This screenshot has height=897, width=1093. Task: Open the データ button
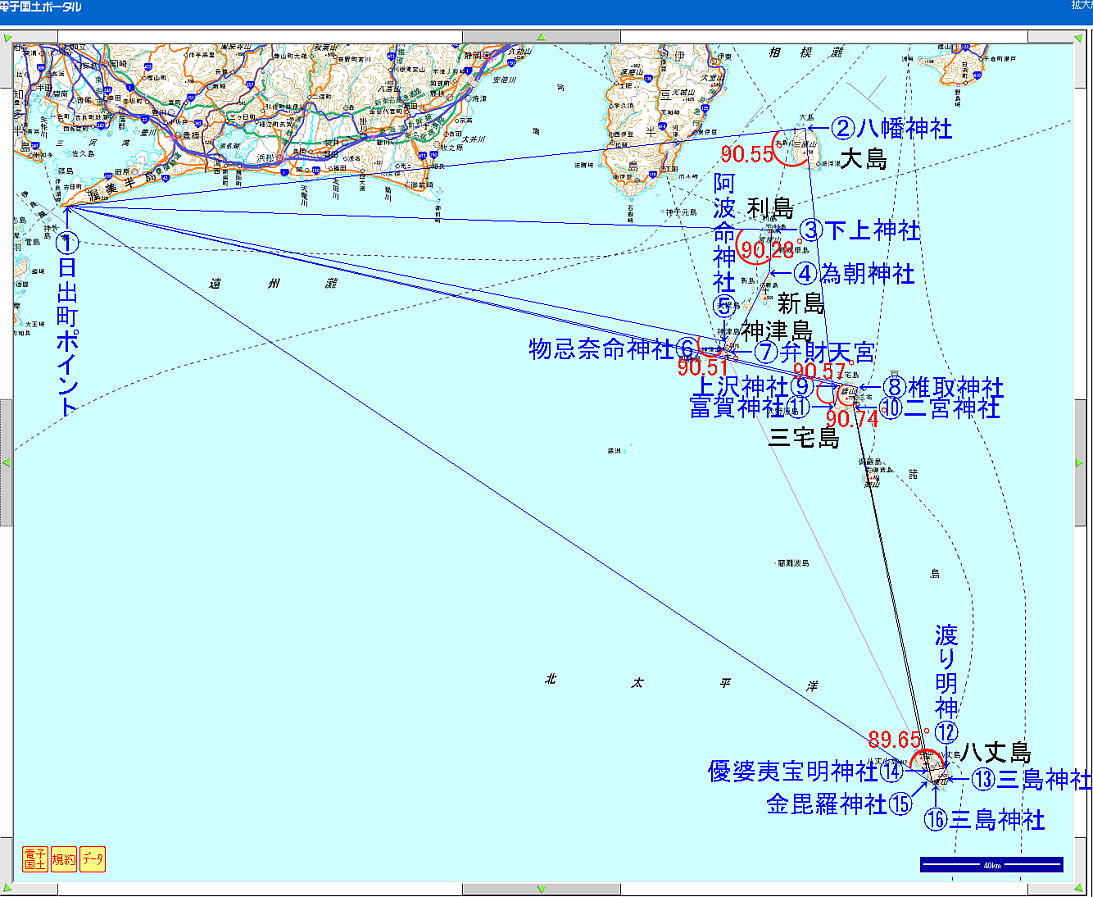pos(92,858)
